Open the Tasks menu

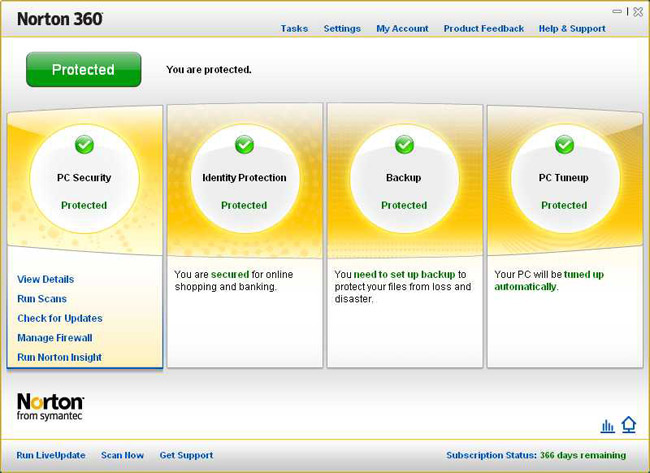click(294, 29)
